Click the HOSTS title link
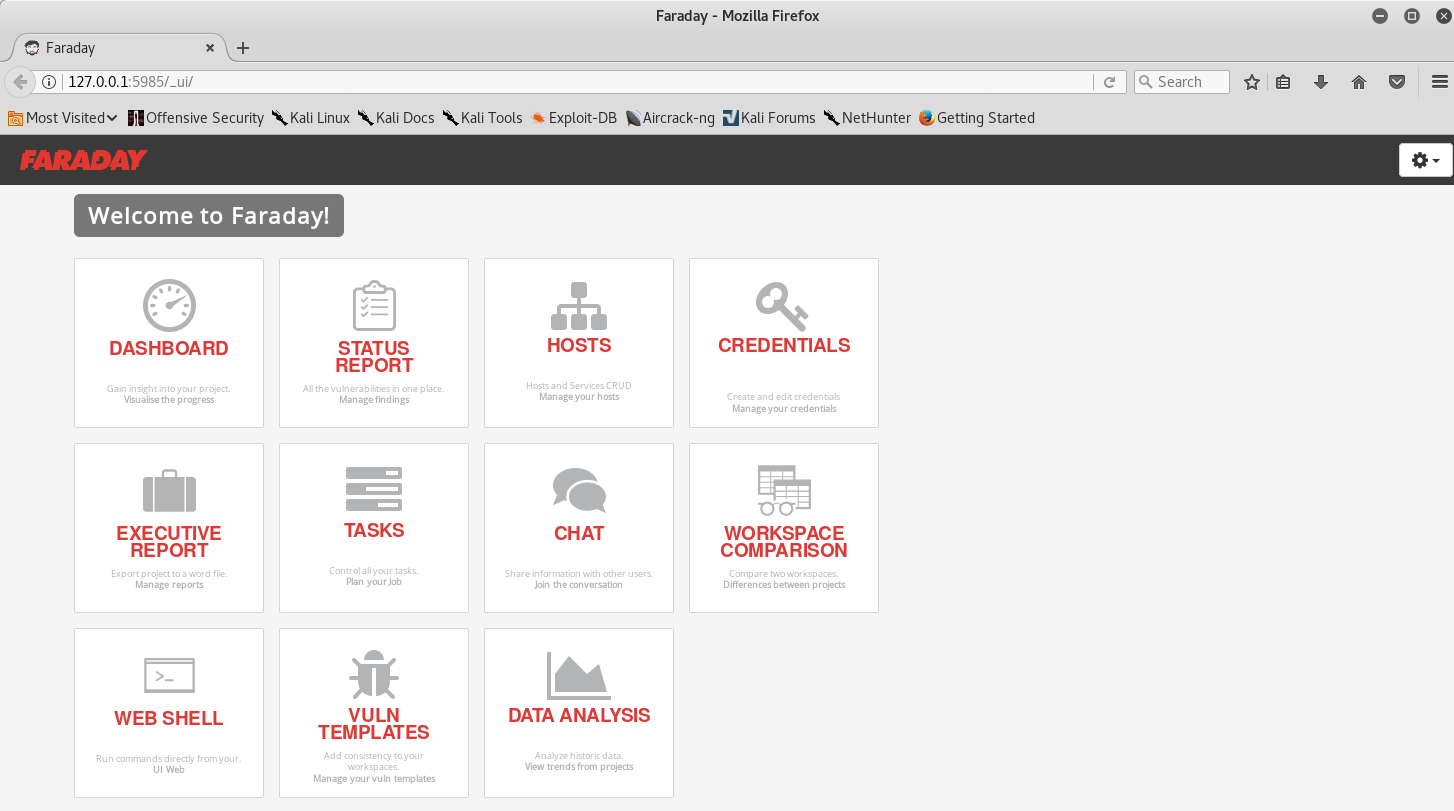Viewport: 1454px width, 811px height. pyautogui.click(x=579, y=345)
